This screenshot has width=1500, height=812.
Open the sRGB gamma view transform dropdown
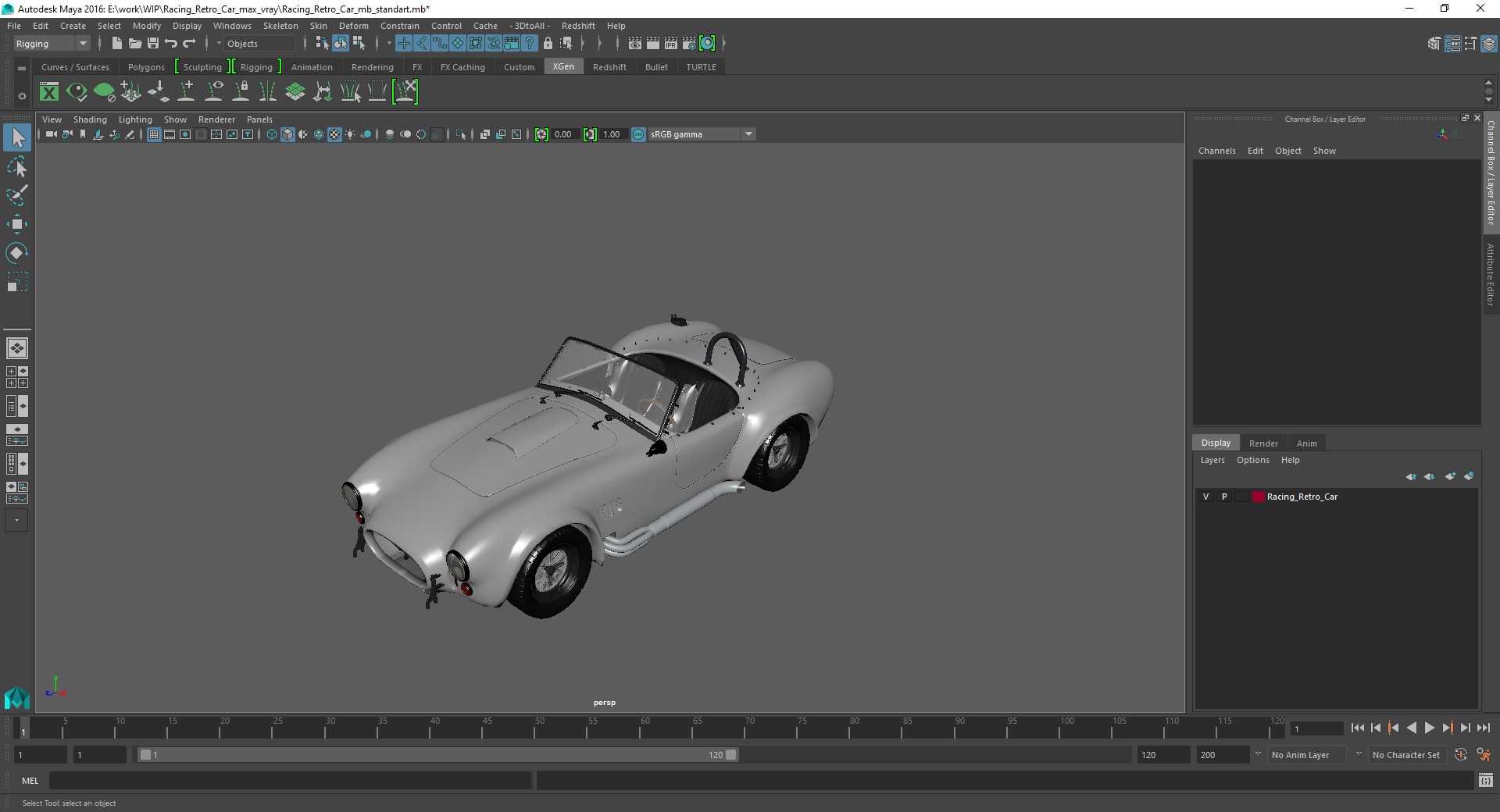click(x=702, y=134)
